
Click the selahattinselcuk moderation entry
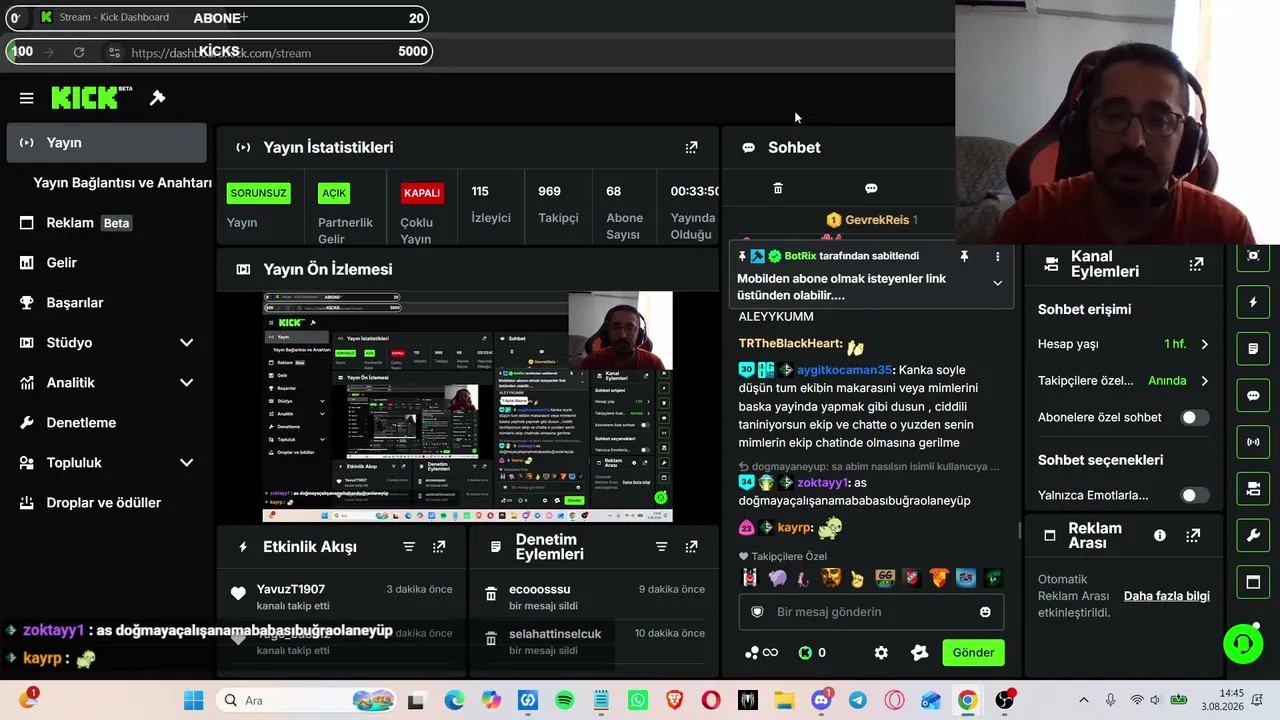(x=593, y=641)
